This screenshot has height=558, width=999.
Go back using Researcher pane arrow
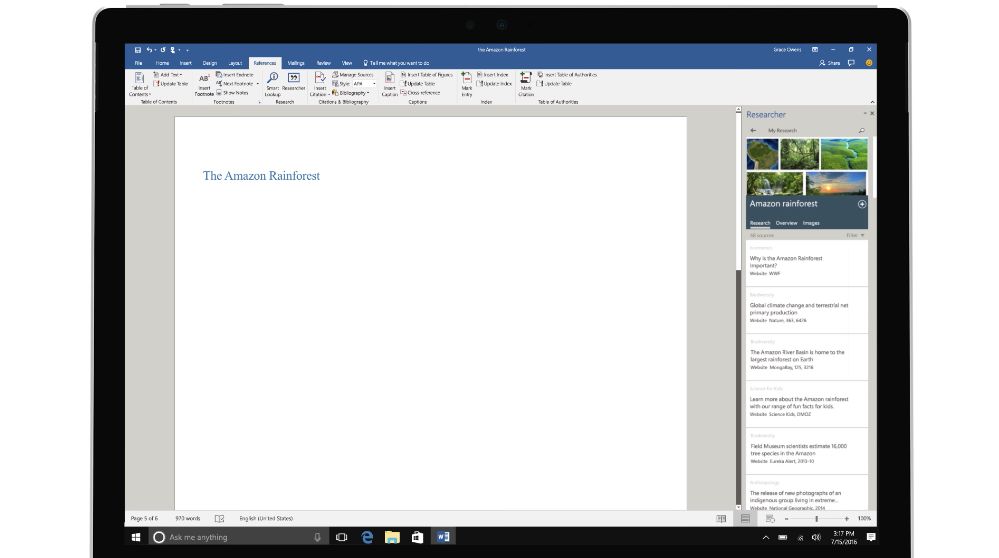click(x=753, y=131)
